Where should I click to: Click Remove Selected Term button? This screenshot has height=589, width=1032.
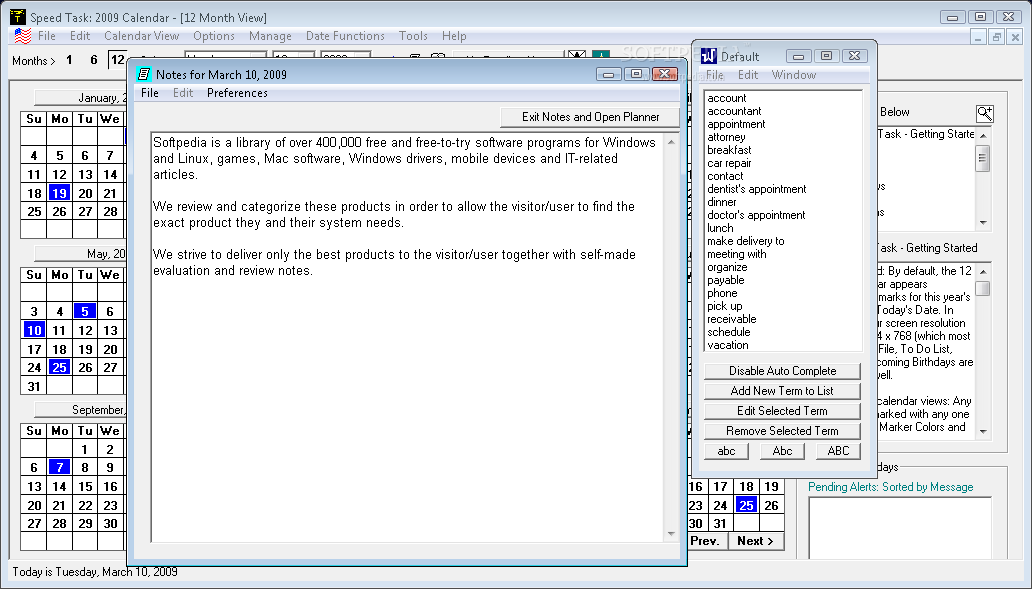pos(783,431)
